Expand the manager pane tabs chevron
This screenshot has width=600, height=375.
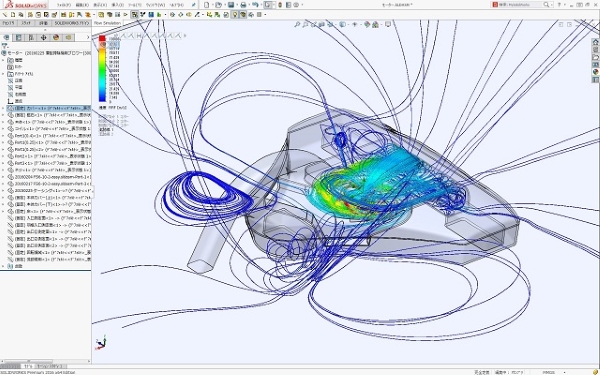pyautogui.click(x=88, y=38)
